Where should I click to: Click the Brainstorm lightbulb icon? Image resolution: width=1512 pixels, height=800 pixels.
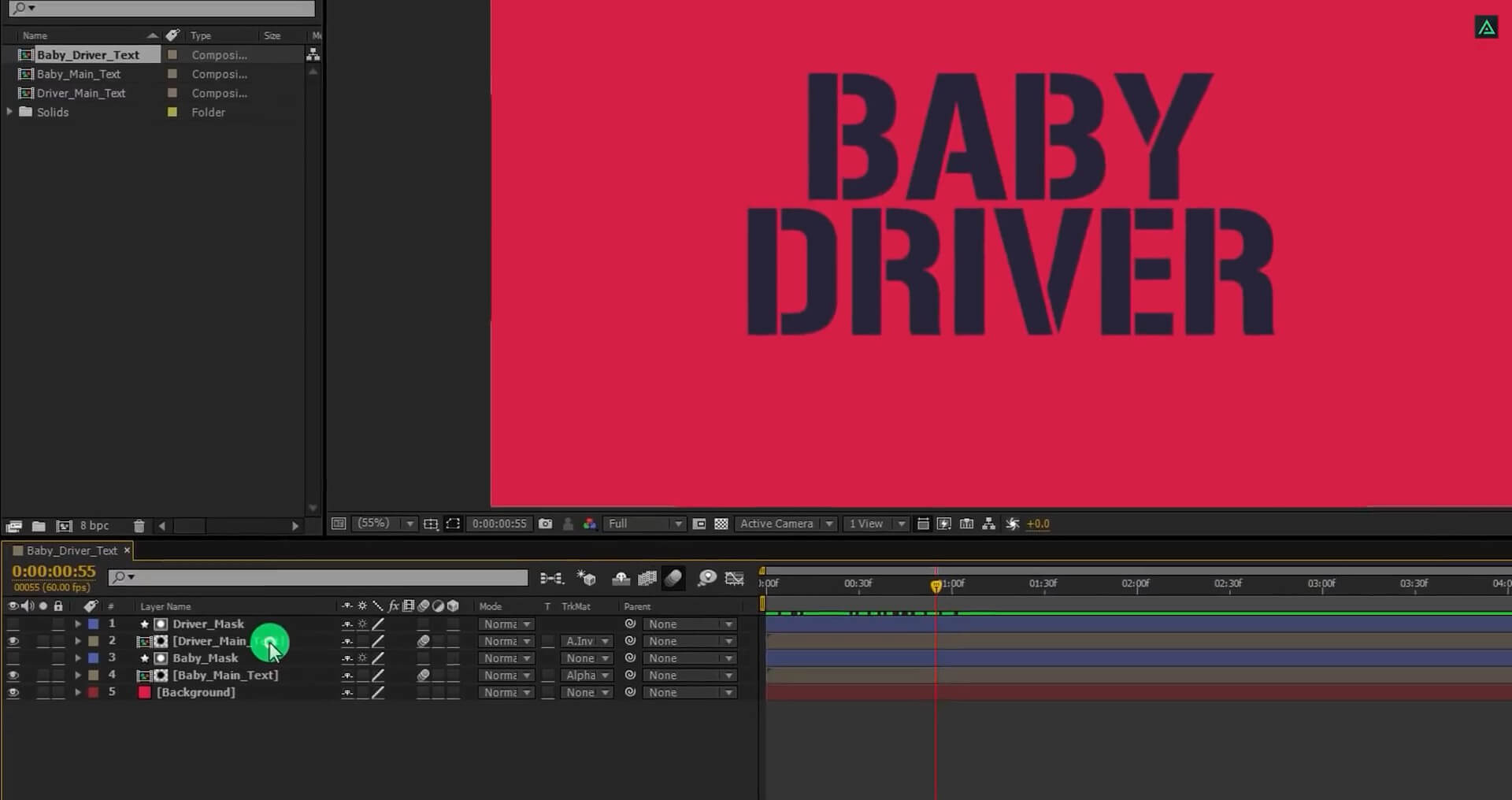(x=707, y=579)
